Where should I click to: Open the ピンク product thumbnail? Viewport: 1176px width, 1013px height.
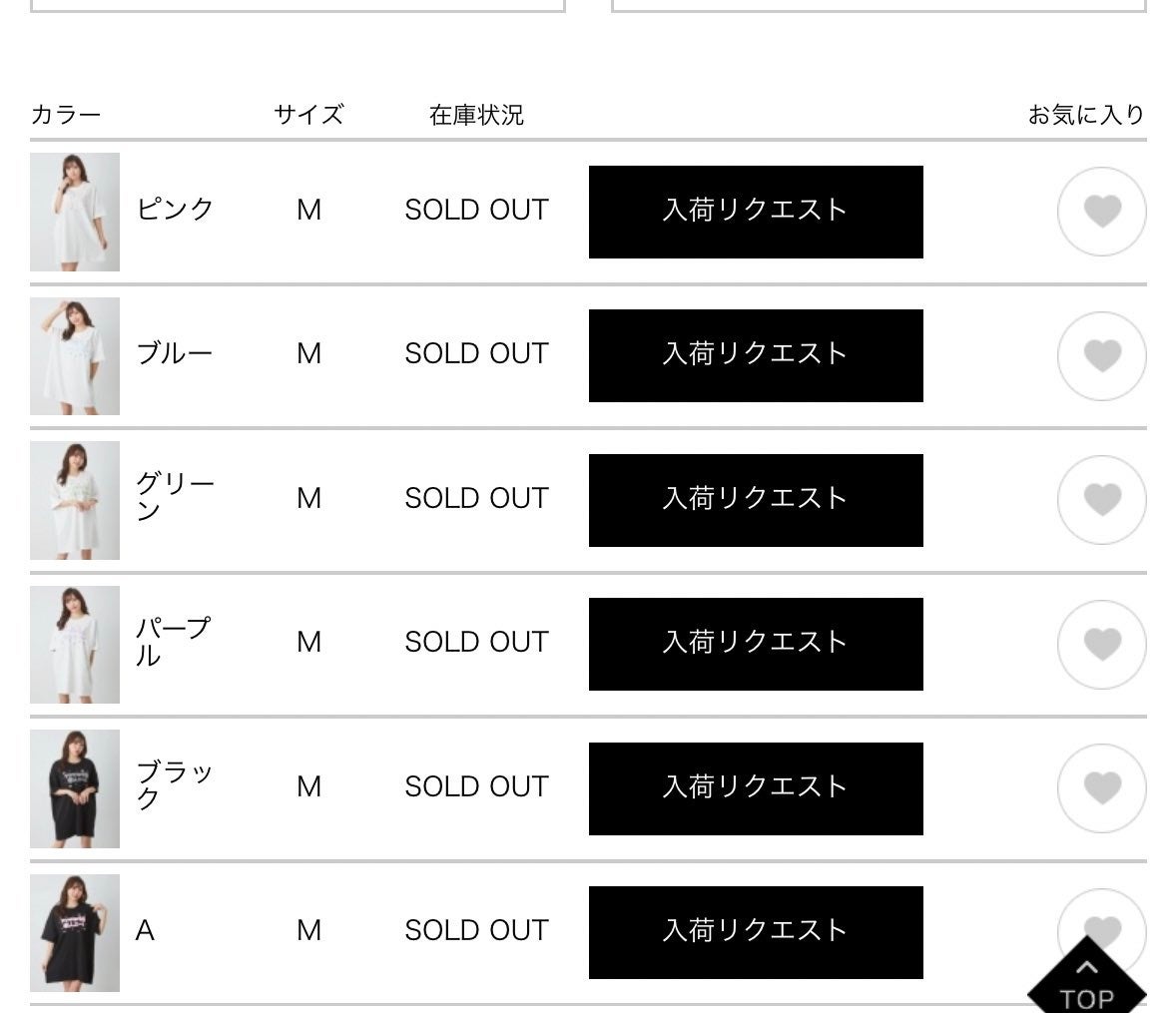point(75,212)
